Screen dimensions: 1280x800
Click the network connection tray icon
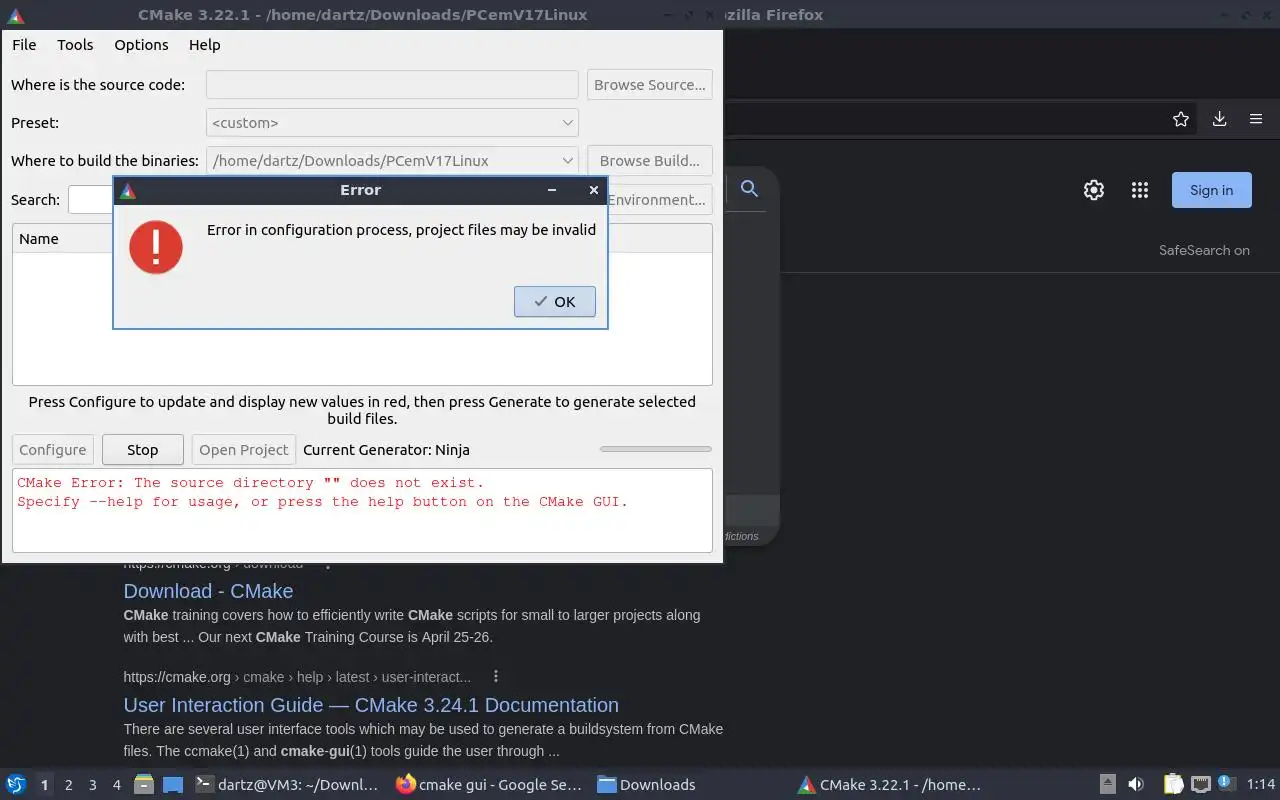point(1201,785)
